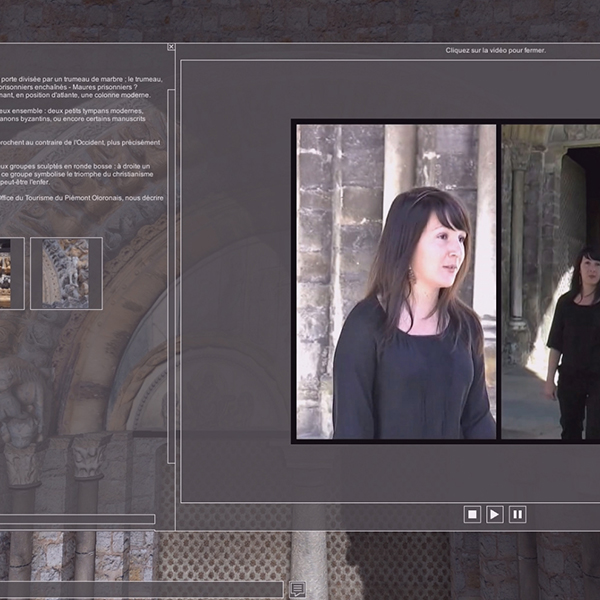600x600 pixels.
Task: Pause the video
Action: (517, 514)
